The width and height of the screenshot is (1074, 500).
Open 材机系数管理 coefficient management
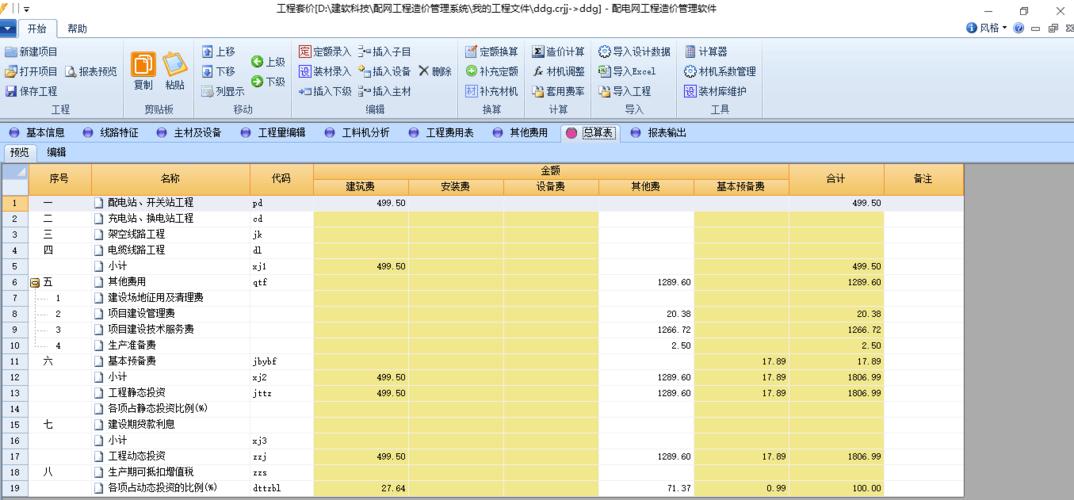[720, 71]
